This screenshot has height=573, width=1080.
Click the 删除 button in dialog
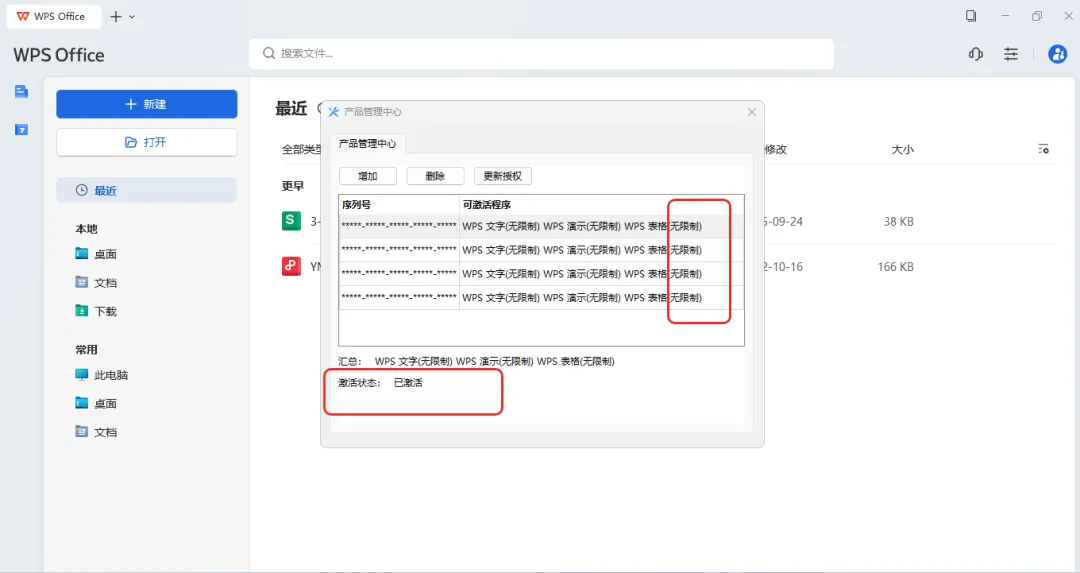pos(435,176)
